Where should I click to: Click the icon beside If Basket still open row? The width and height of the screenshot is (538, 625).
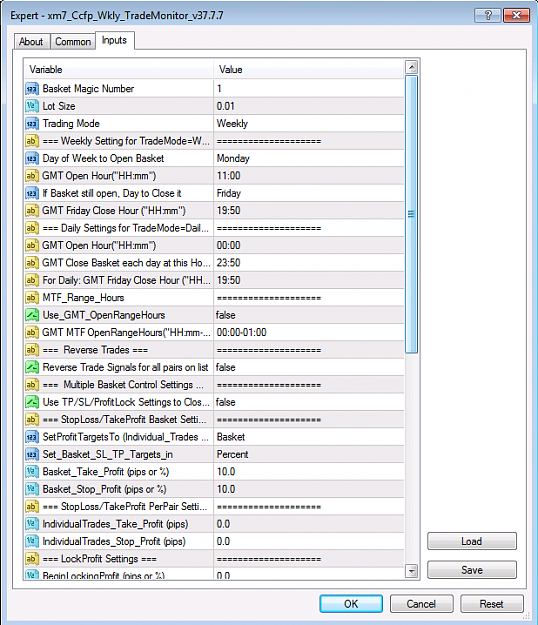click(32, 193)
